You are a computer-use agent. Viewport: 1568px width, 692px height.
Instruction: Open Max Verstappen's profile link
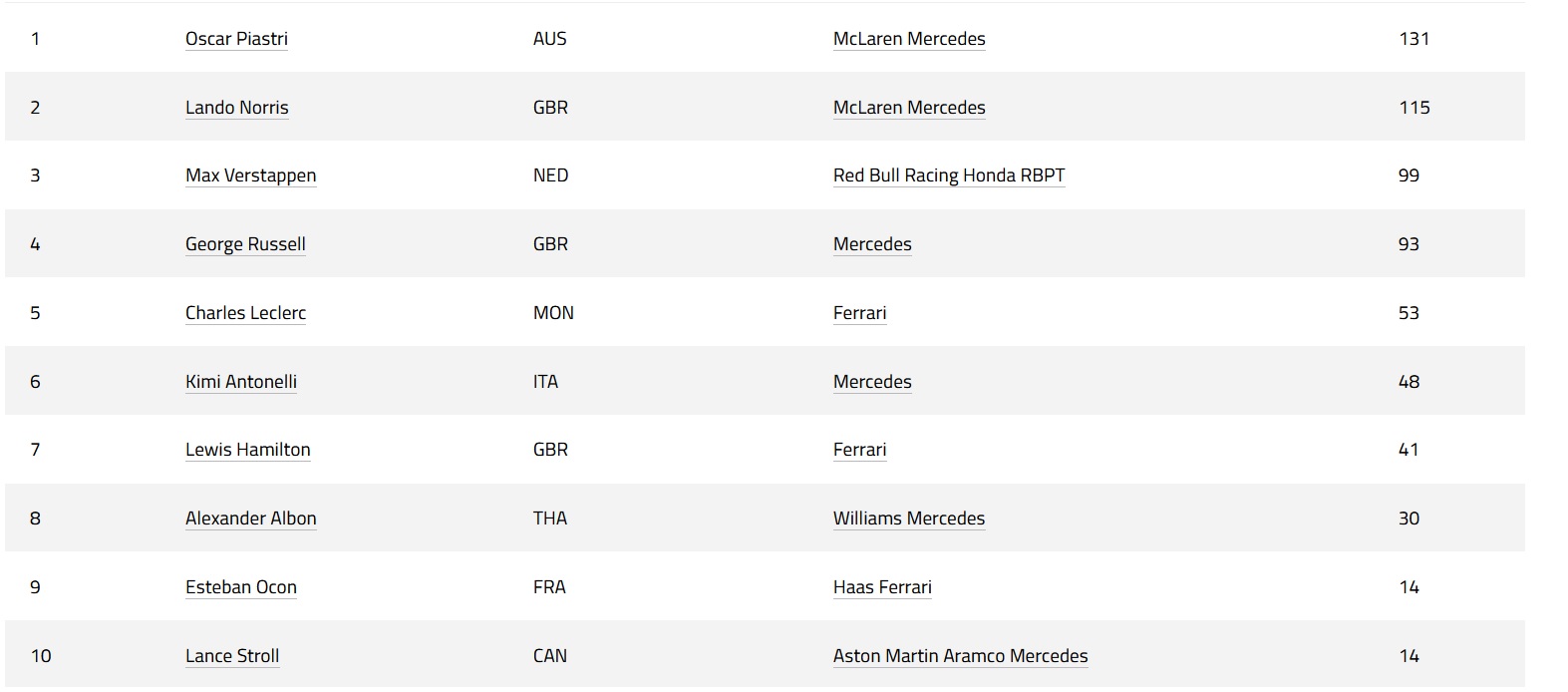250,175
